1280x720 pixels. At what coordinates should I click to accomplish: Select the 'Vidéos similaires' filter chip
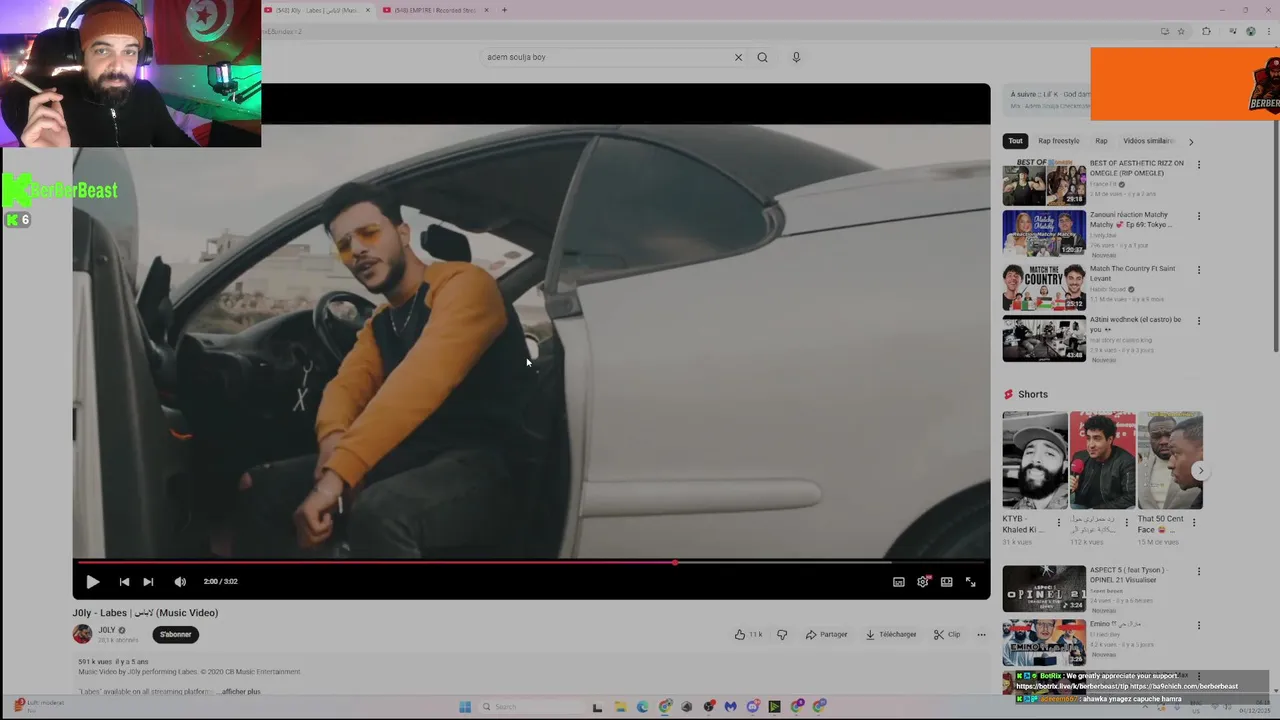click(x=1148, y=141)
